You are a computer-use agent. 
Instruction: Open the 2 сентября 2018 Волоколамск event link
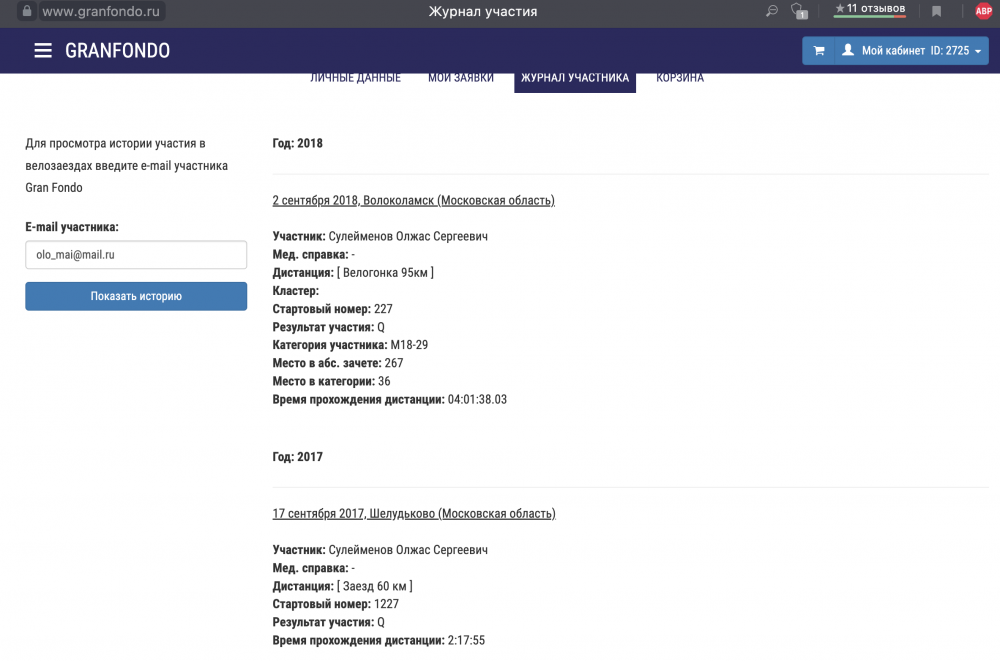coord(413,200)
